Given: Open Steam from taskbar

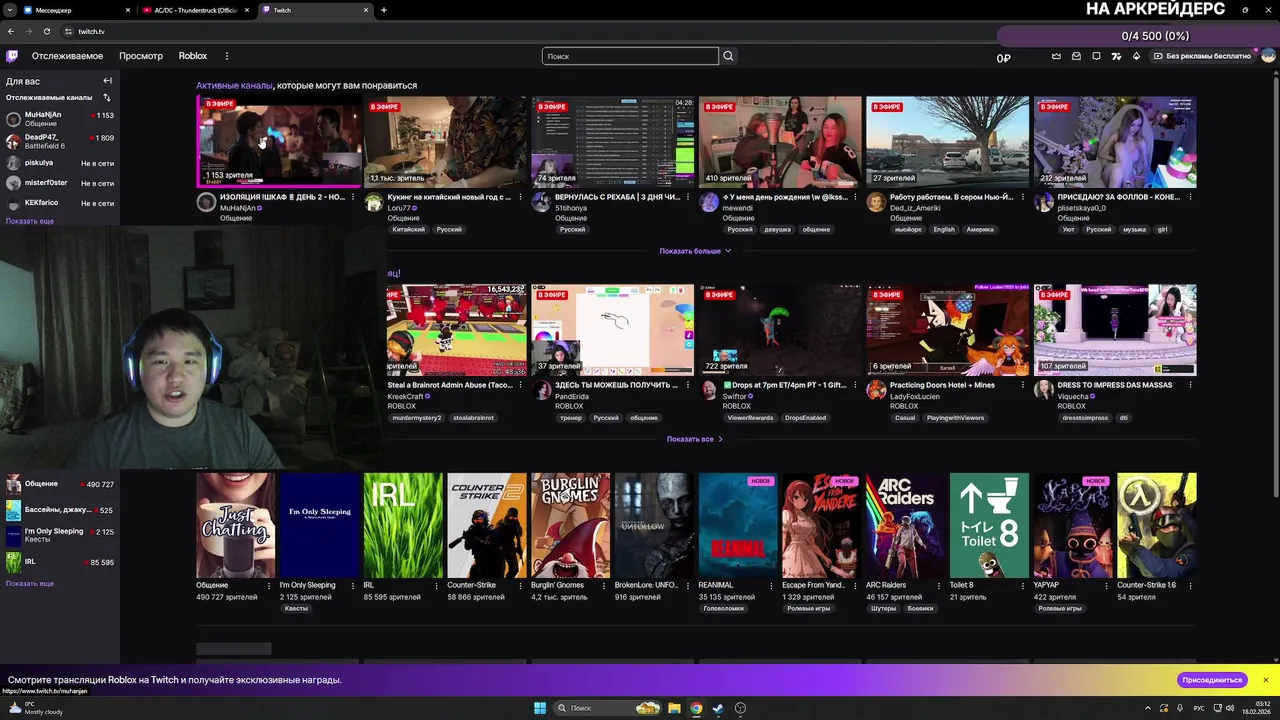Looking at the screenshot, I should click(718, 708).
